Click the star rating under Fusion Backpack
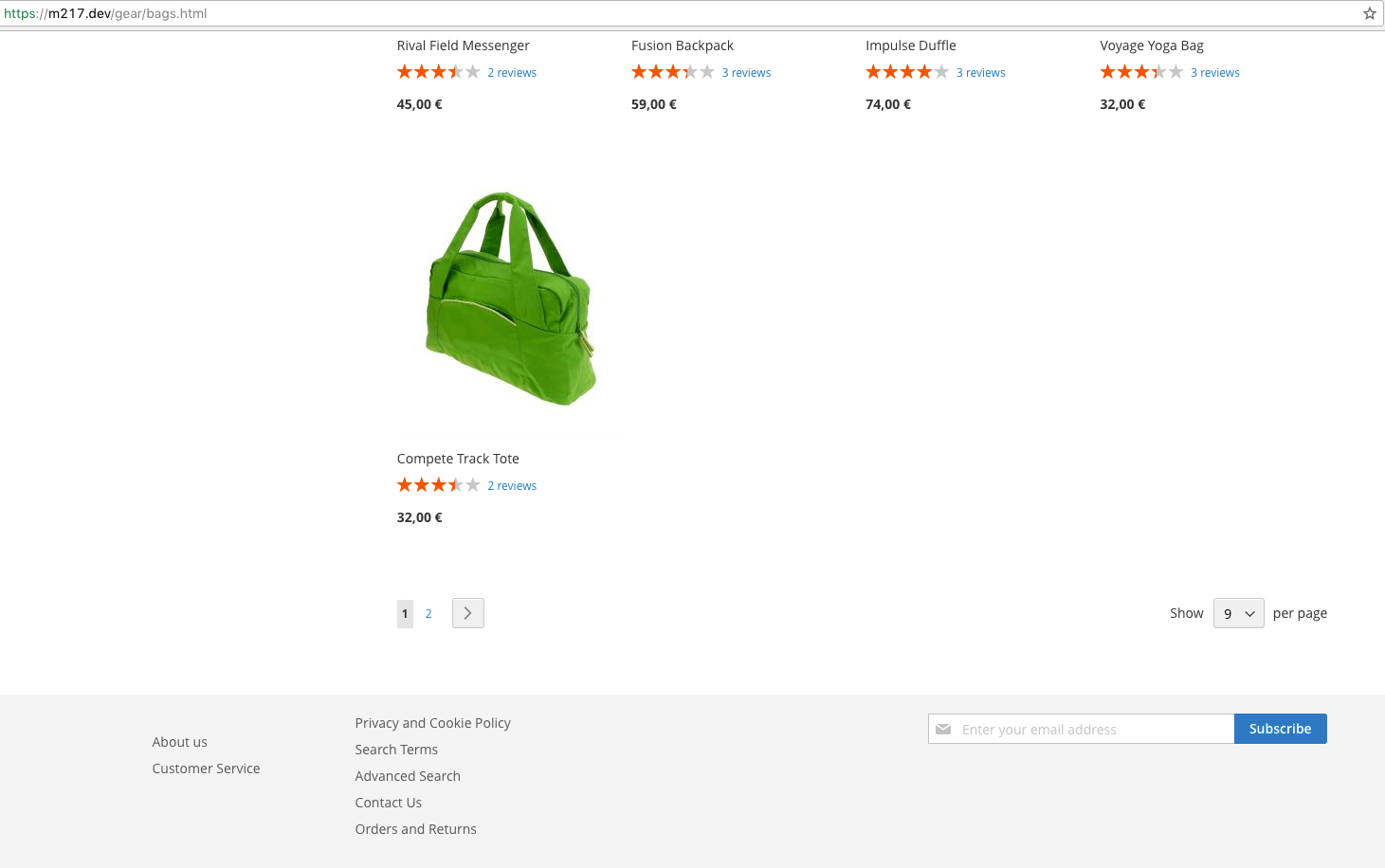 (672, 71)
